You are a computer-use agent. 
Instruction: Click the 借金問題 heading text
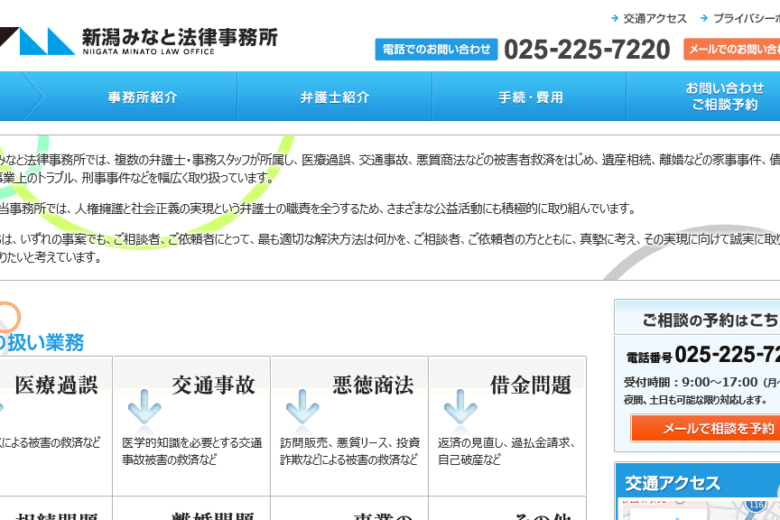pyautogui.click(x=530, y=385)
